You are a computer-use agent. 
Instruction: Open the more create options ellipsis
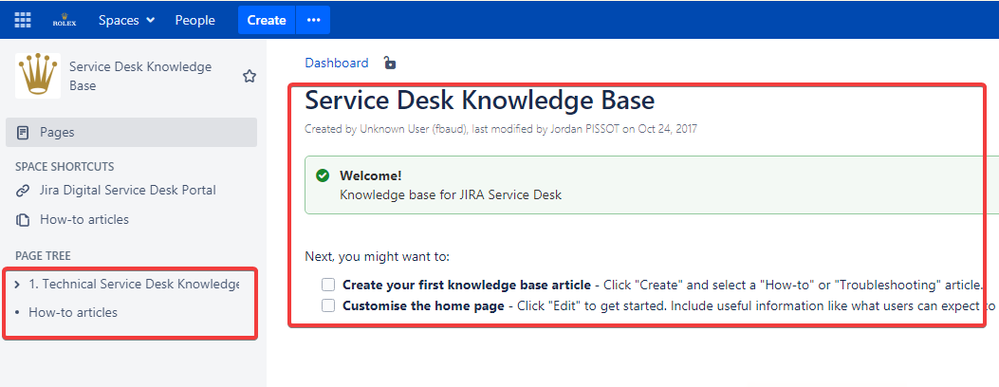(x=313, y=20)
